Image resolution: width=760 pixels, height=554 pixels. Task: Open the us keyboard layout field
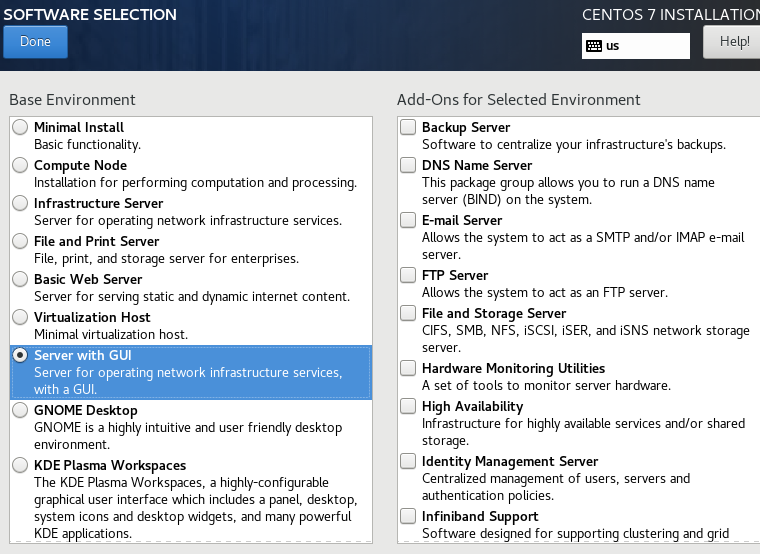pyautogui.click(x=646, y=46)
